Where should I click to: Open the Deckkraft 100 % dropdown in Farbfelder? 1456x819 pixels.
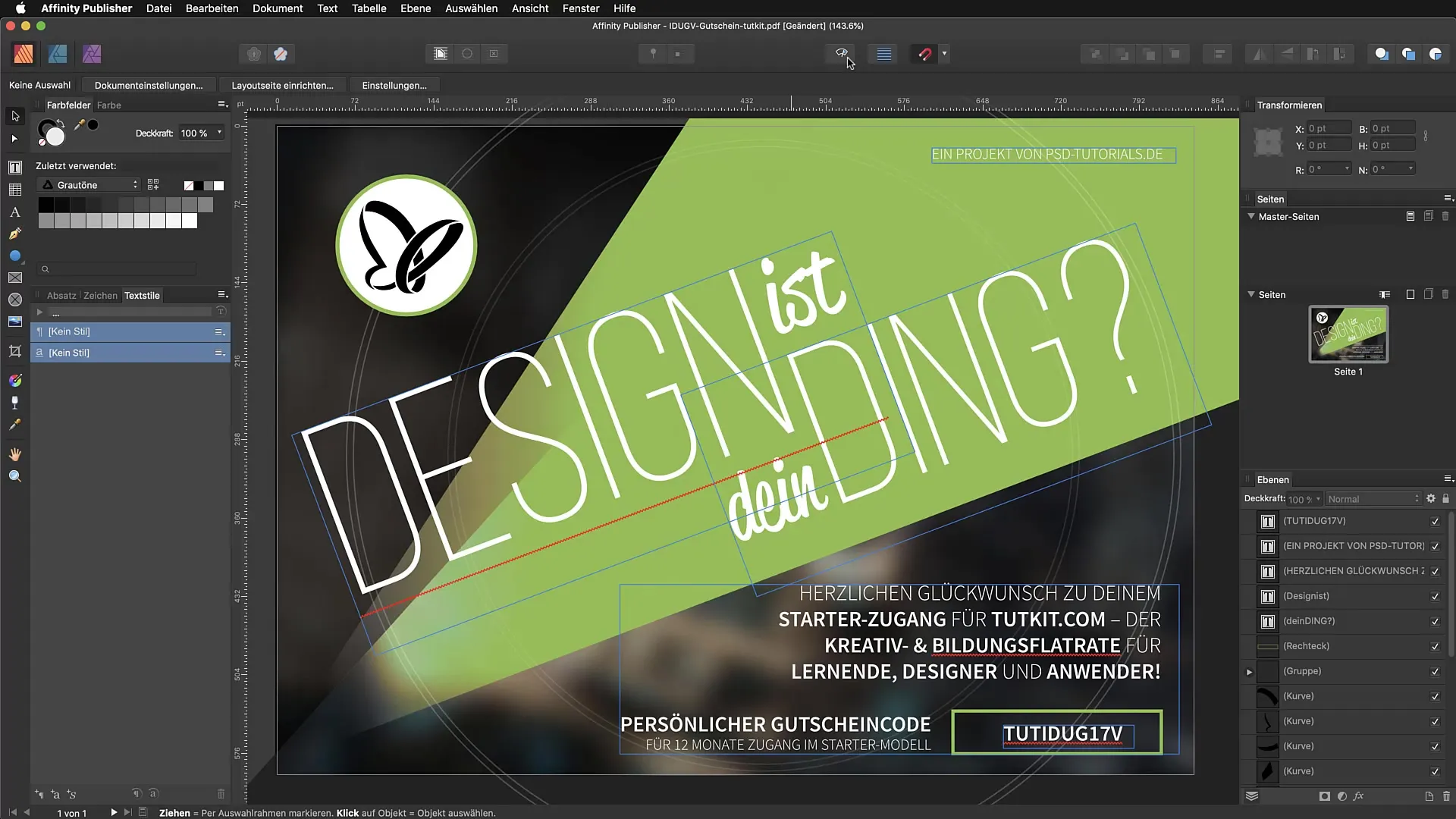point(220,133)
